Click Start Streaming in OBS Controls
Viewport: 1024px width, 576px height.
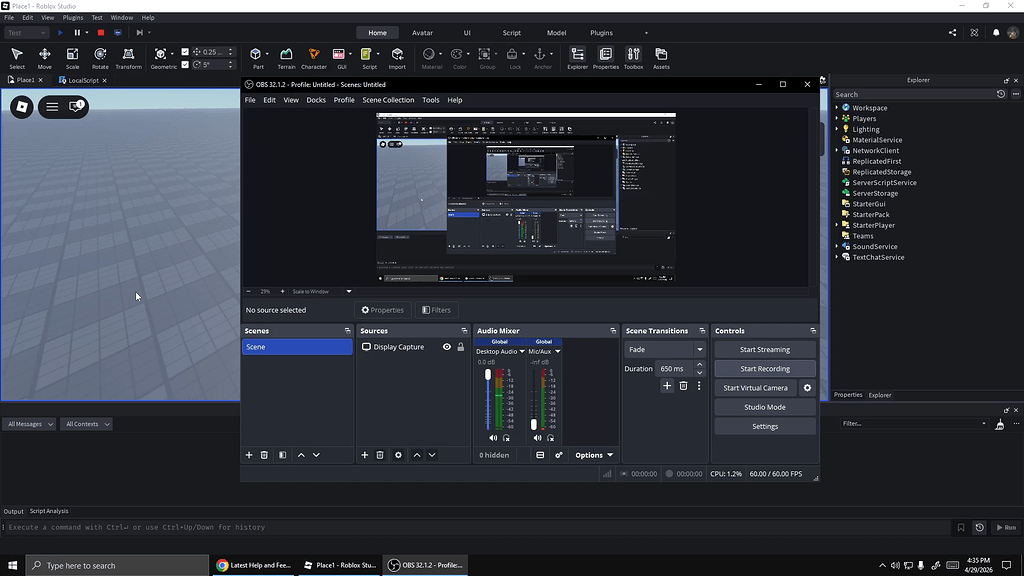[765, 349]
